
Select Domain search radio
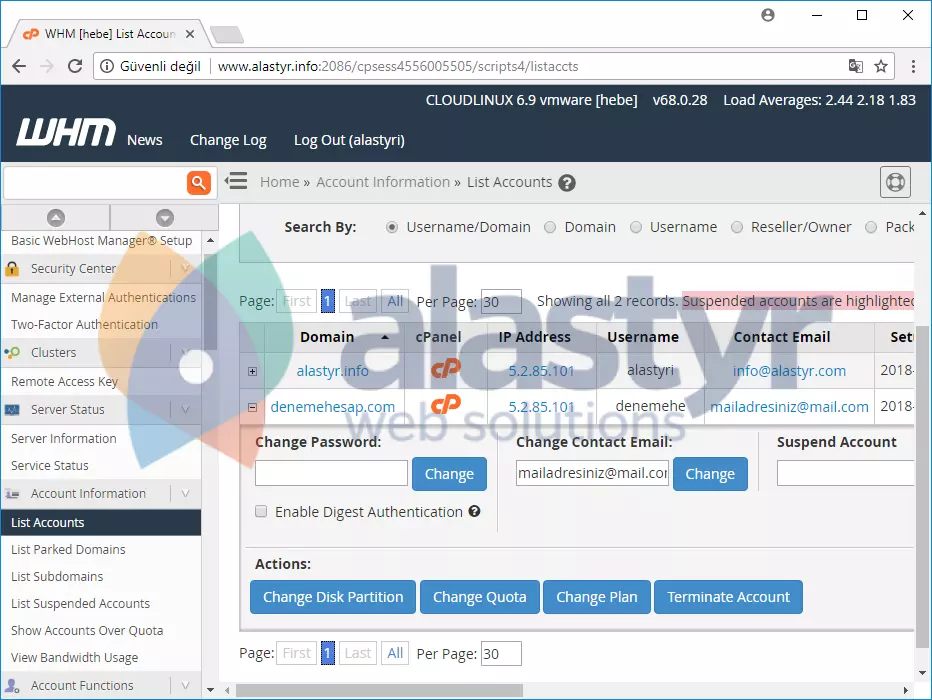click(550, 227)
